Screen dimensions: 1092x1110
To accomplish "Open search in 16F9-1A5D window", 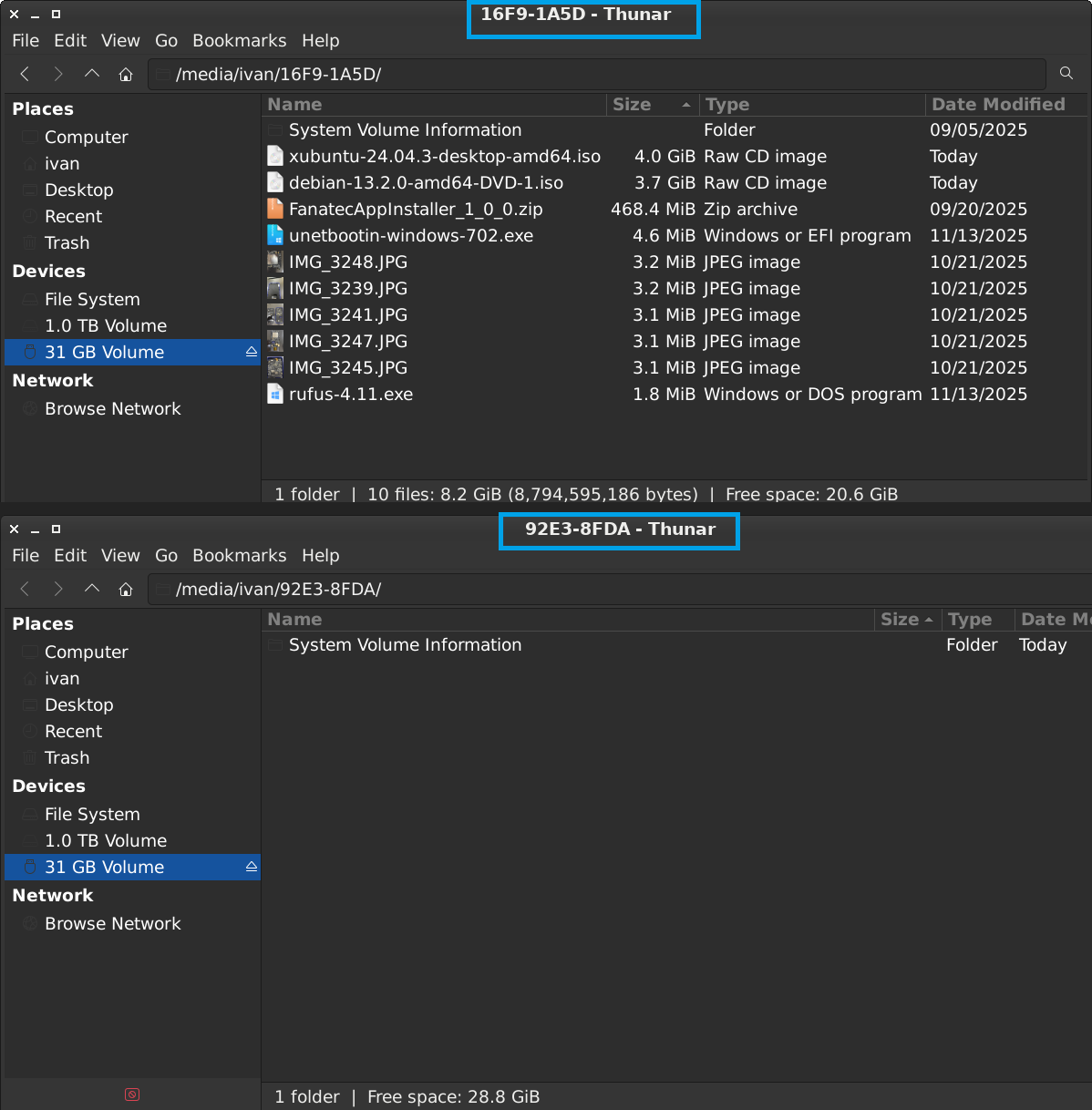I will click(x=1066, y=74).
